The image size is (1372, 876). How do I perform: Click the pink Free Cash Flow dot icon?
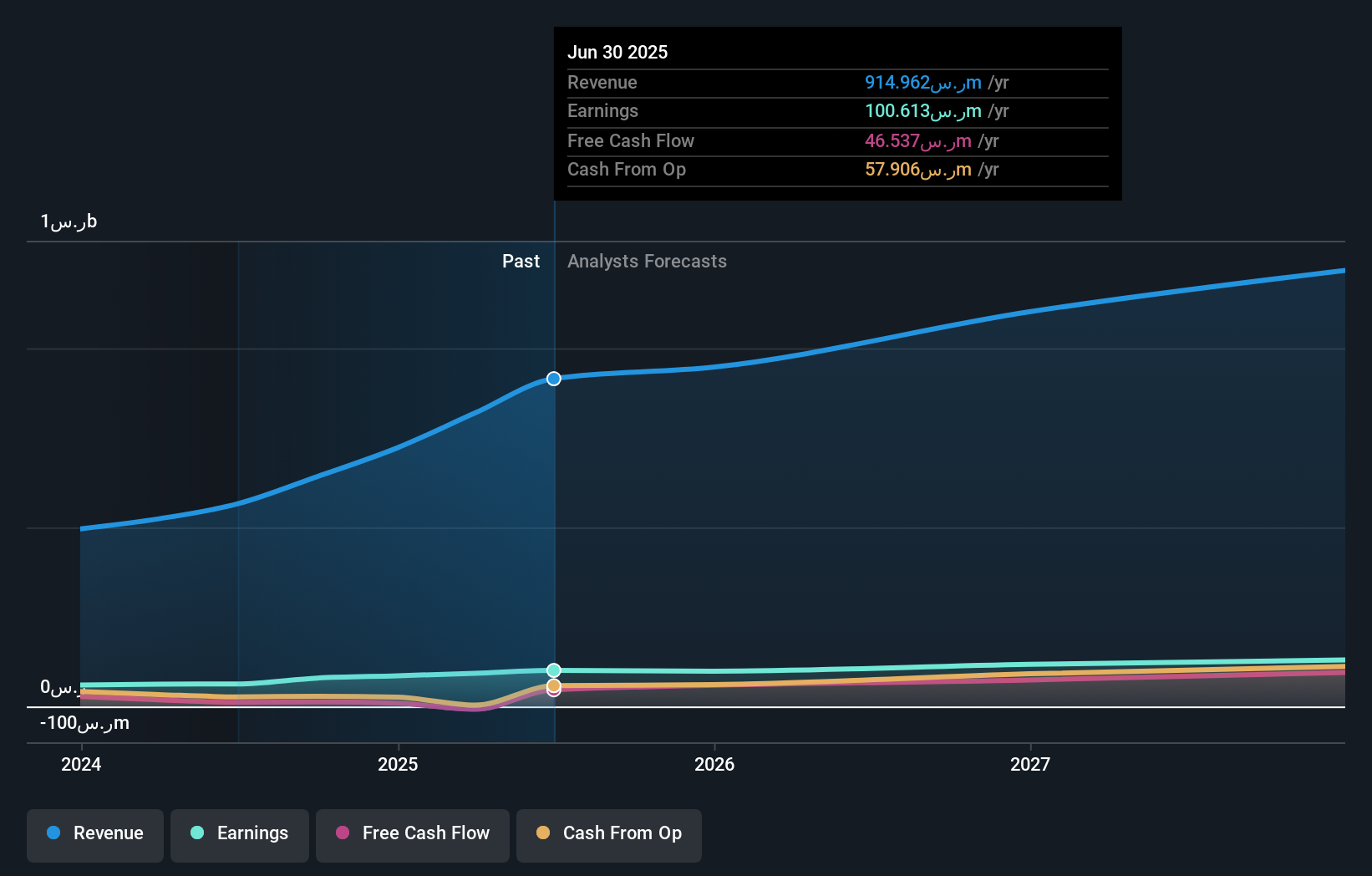343,833
